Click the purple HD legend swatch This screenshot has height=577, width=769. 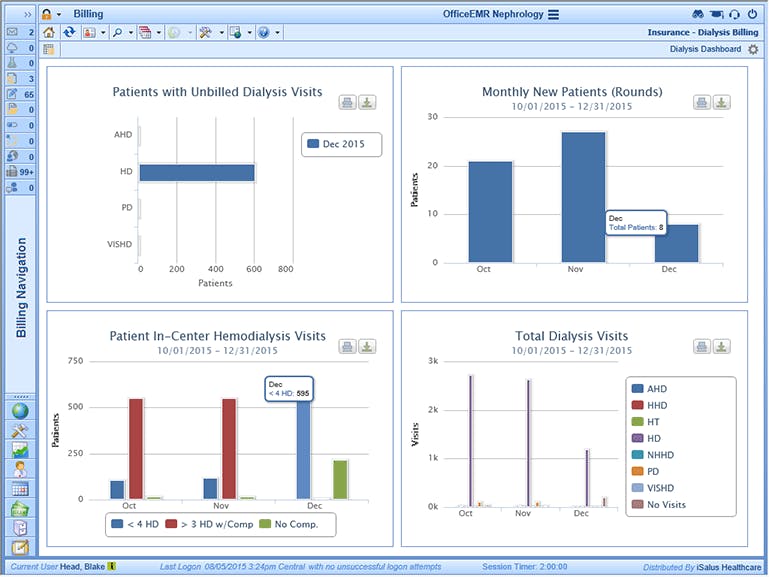point(638,438)
